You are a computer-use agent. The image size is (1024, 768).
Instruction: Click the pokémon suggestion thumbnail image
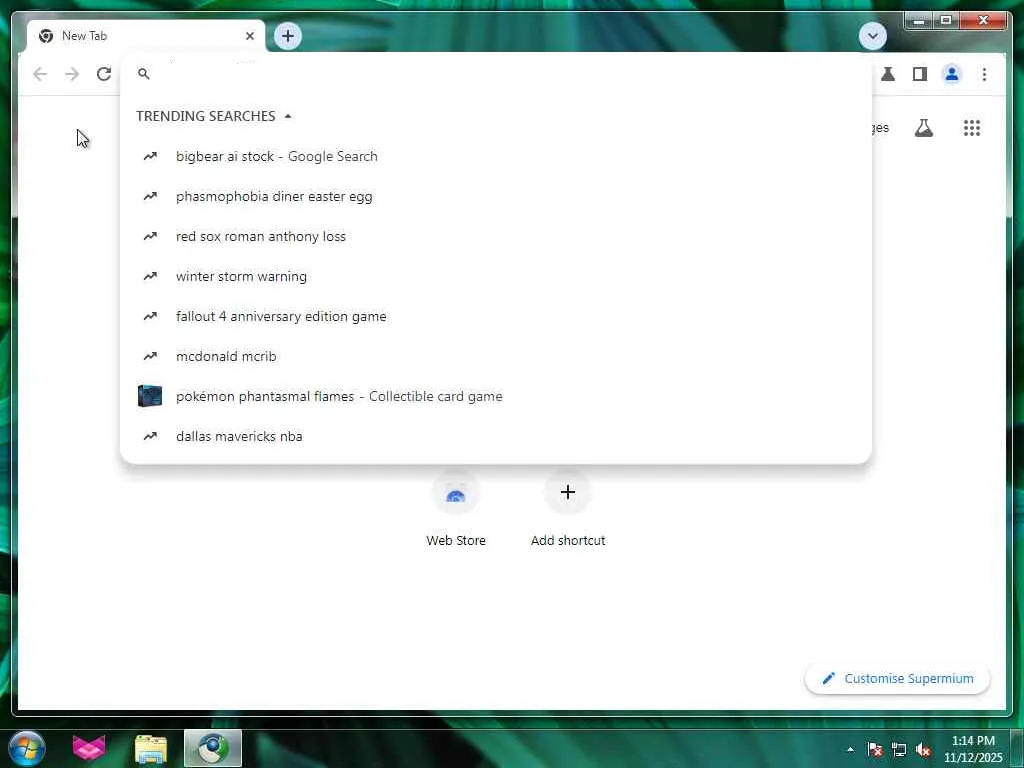tap(150, 396)
